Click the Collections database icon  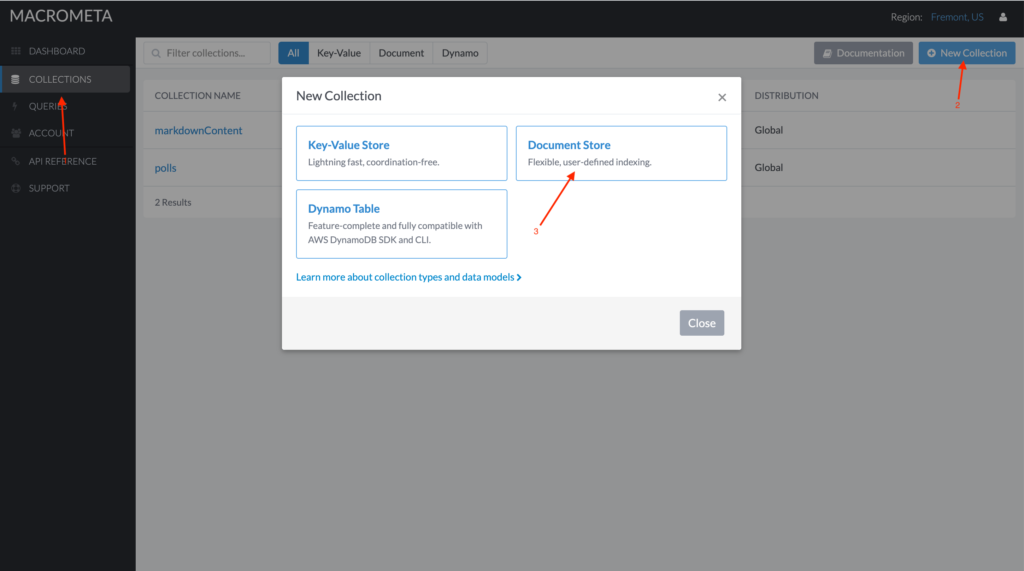[16, 79]
